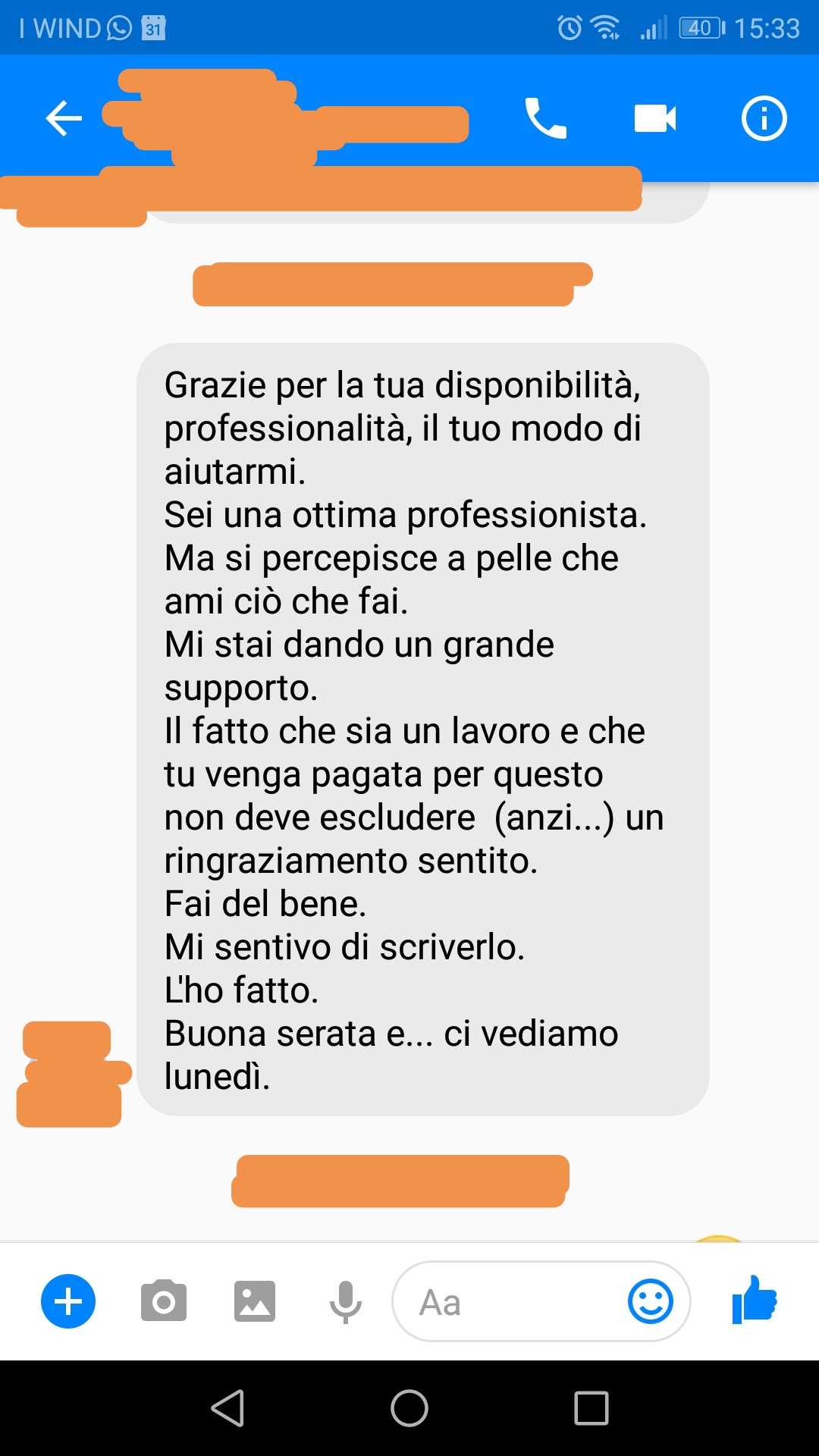Image resolution: width=819 pixels, height=1456 pixels.
Task: Tap the microphone to record voice message
Action: tap(346, 1303)
